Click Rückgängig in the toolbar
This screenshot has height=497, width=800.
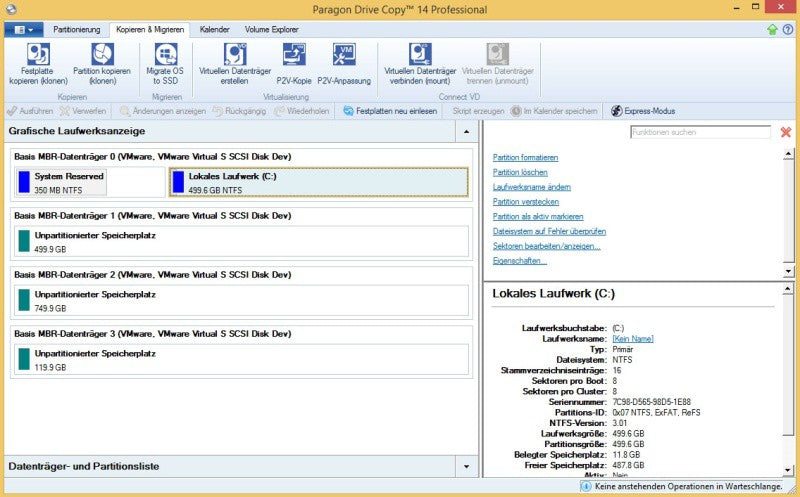click(239, 111)
